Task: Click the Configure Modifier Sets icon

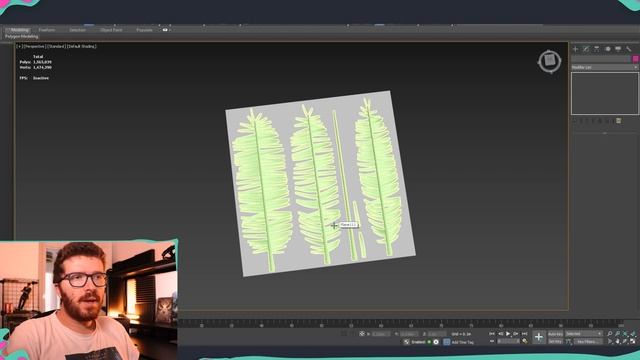Action: (619, 121)
